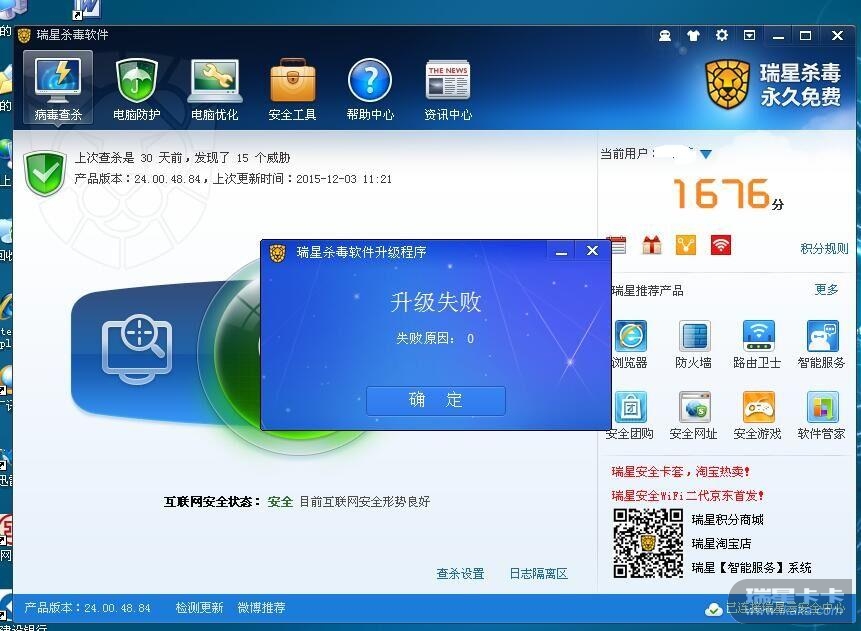Image resolution: width=861 pixels, height=631 pixels.
Task: Close the 升级失败 upgrade dialog
Action: click(592, 251)
